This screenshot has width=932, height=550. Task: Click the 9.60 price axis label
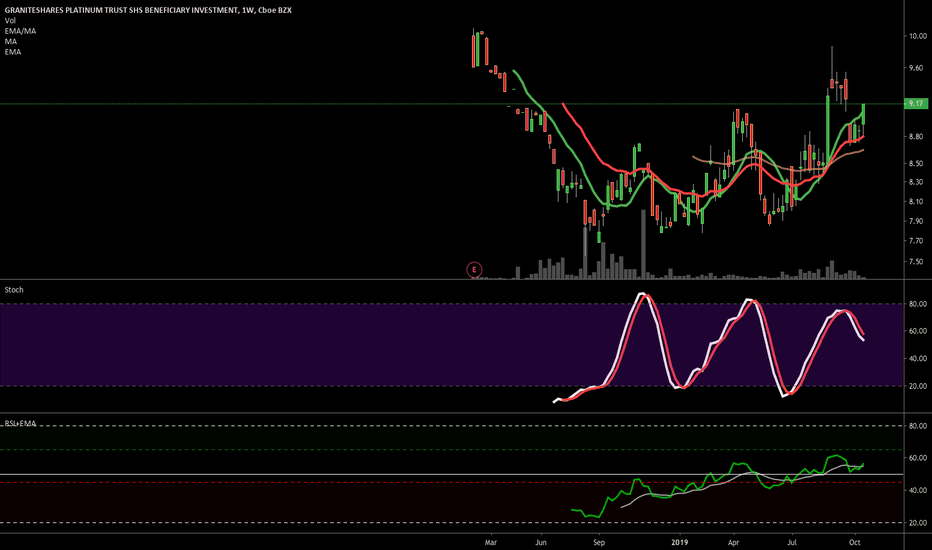point(917,68)
